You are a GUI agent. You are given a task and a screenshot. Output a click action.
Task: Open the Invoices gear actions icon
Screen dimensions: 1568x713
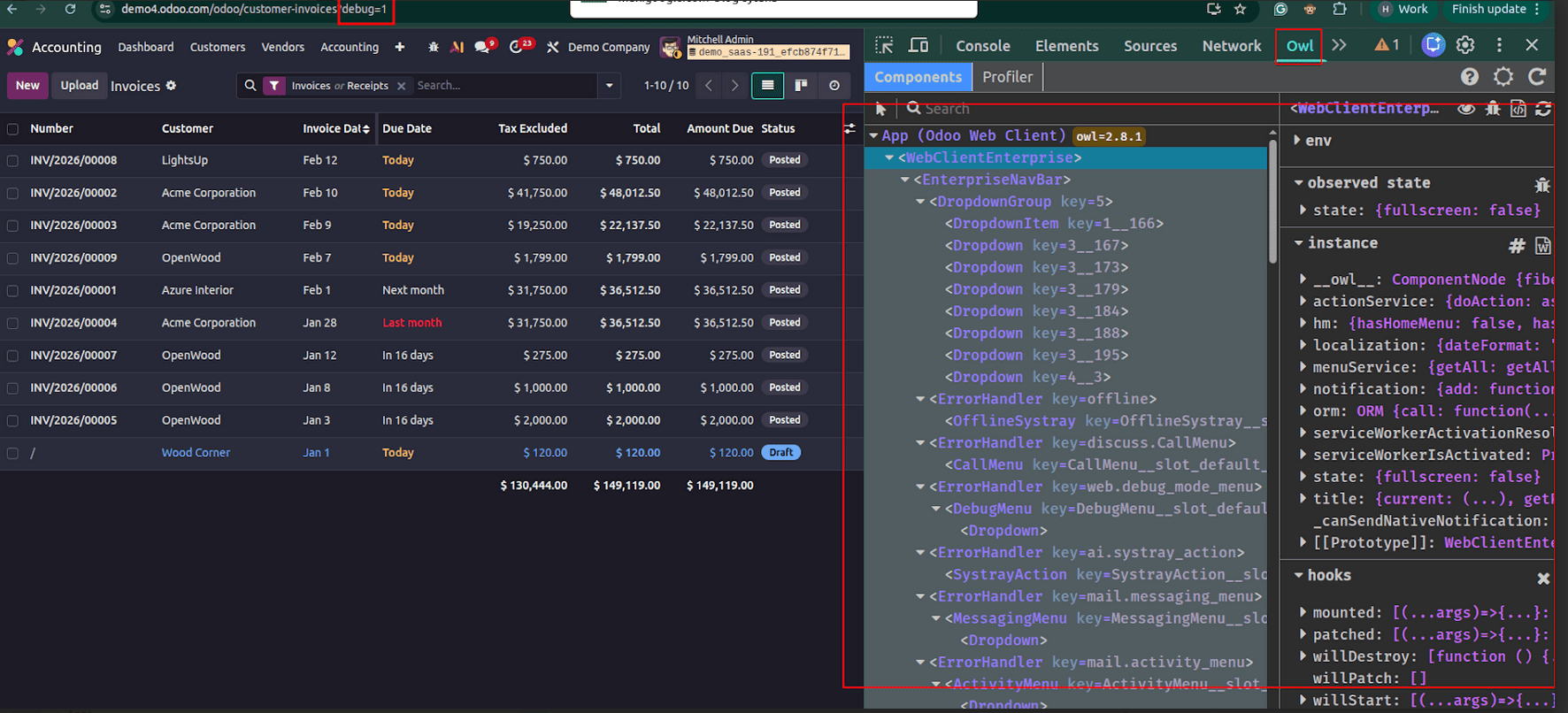pos(171,86)
